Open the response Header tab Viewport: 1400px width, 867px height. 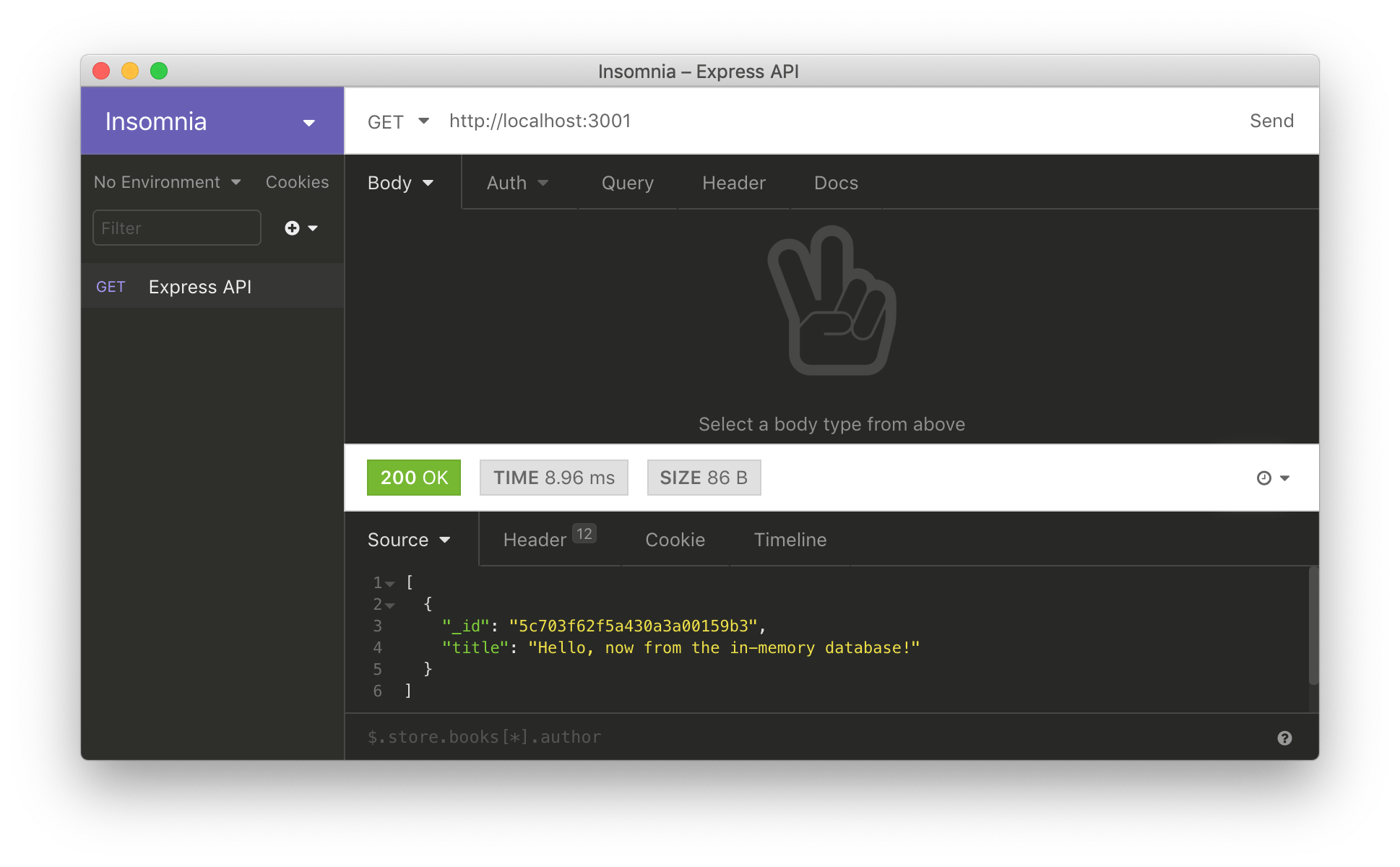[535, 540]
